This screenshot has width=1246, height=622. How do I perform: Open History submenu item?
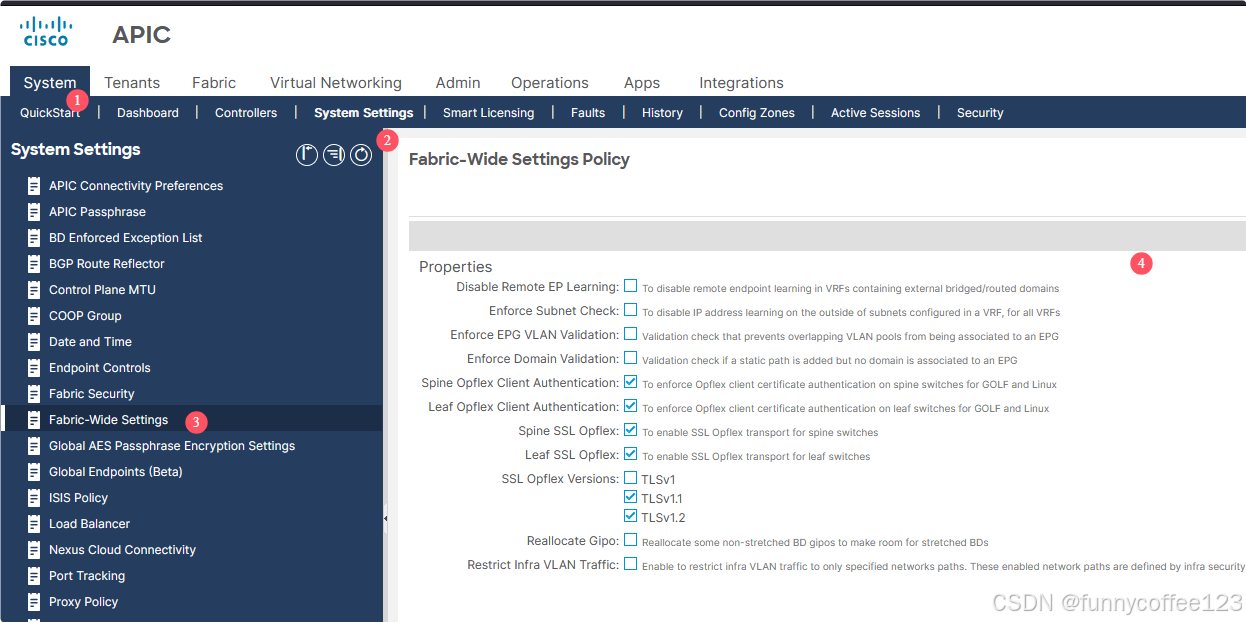coord(662,113)
